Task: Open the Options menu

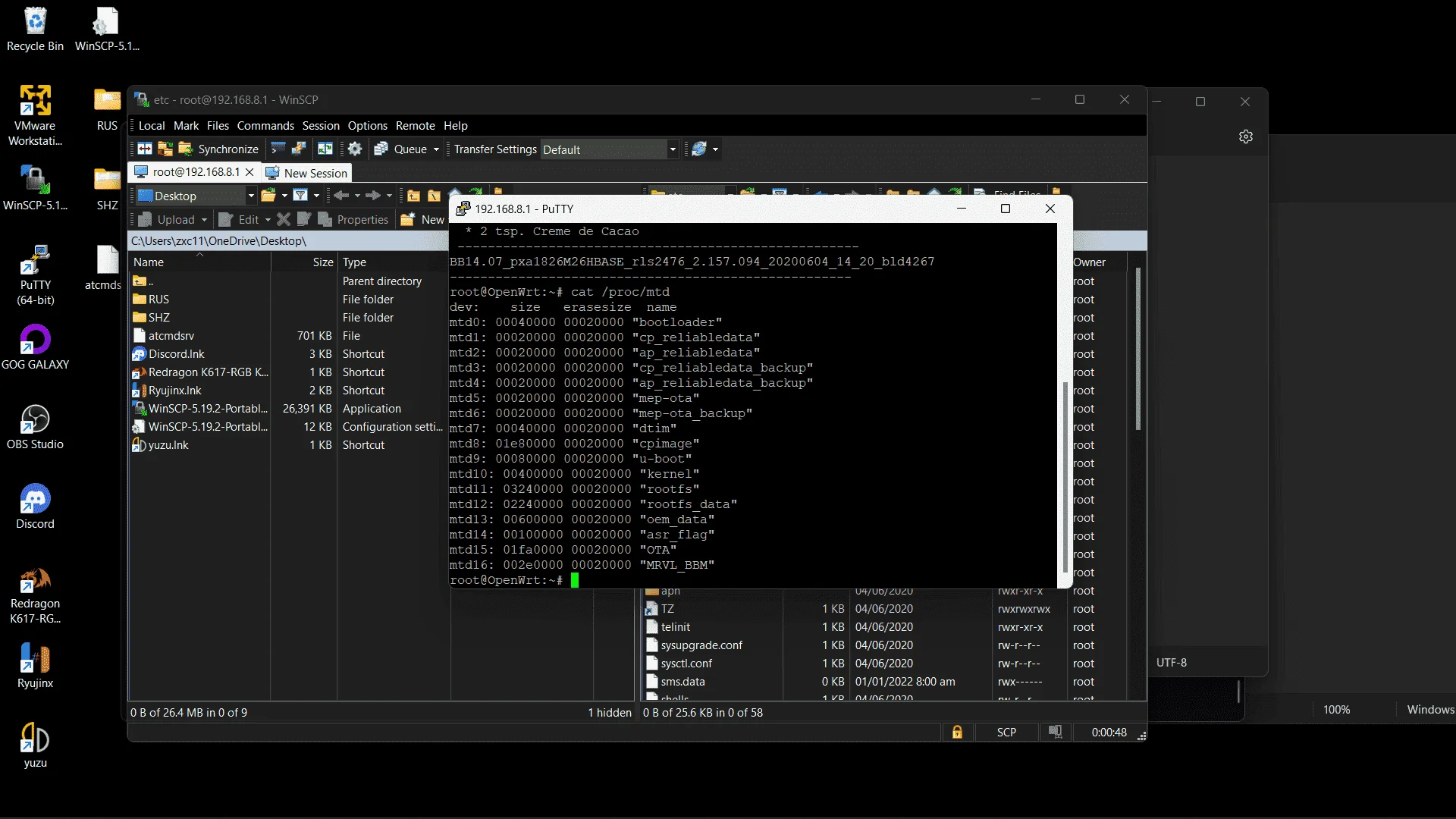Action: pos(368,125)
